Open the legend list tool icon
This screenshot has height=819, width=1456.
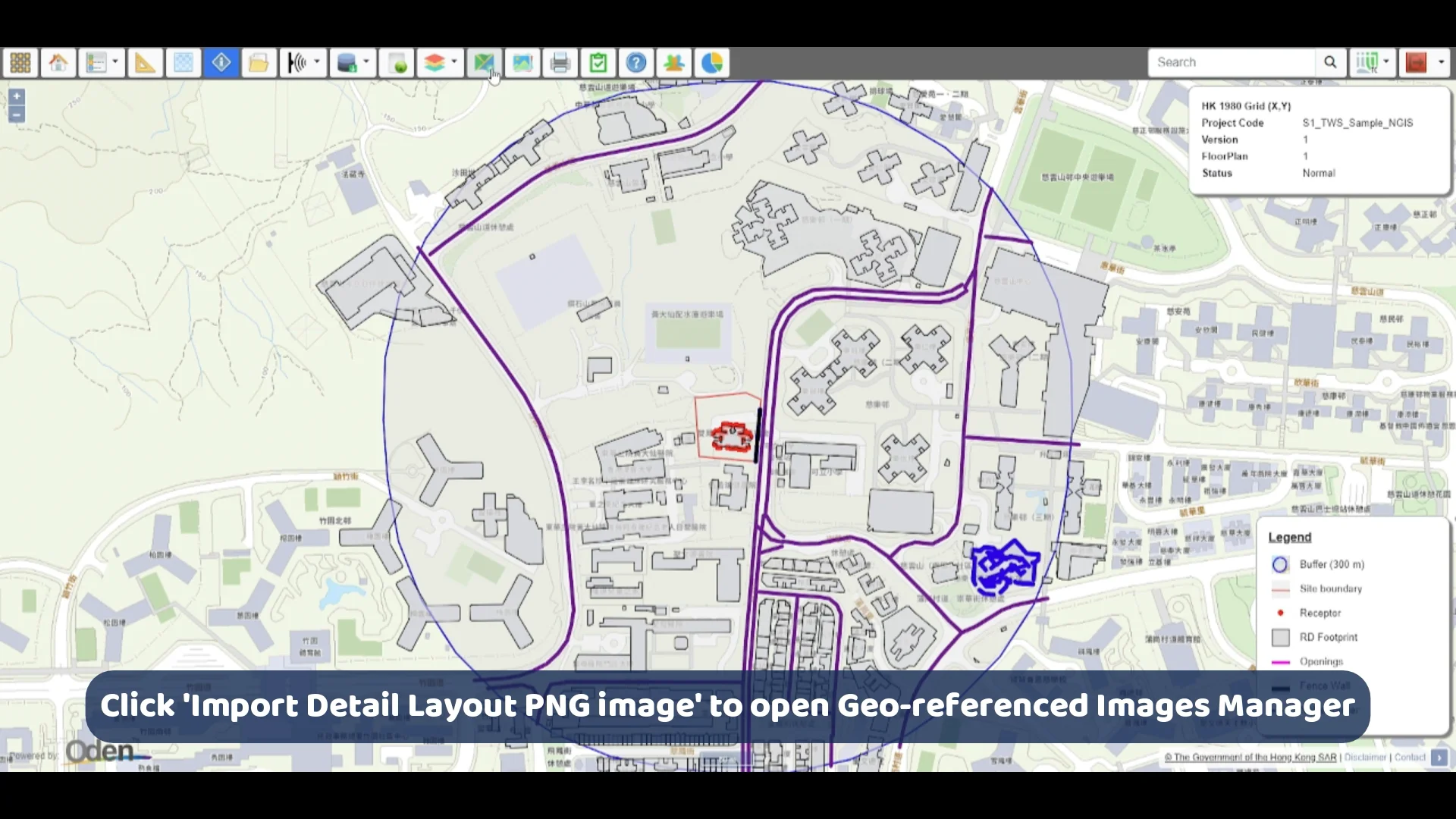pos(96,63)
